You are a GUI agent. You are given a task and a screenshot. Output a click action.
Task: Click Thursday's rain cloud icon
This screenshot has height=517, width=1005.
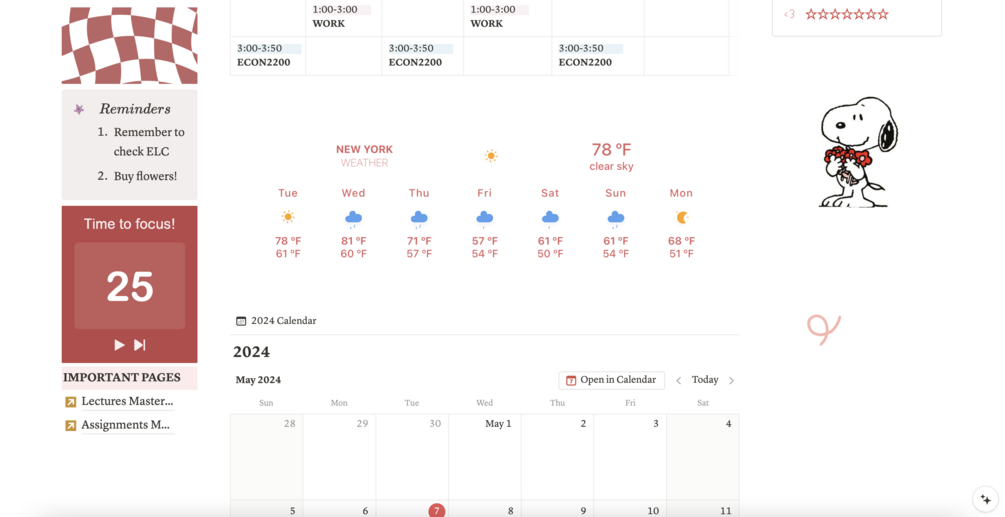[419, 219]
